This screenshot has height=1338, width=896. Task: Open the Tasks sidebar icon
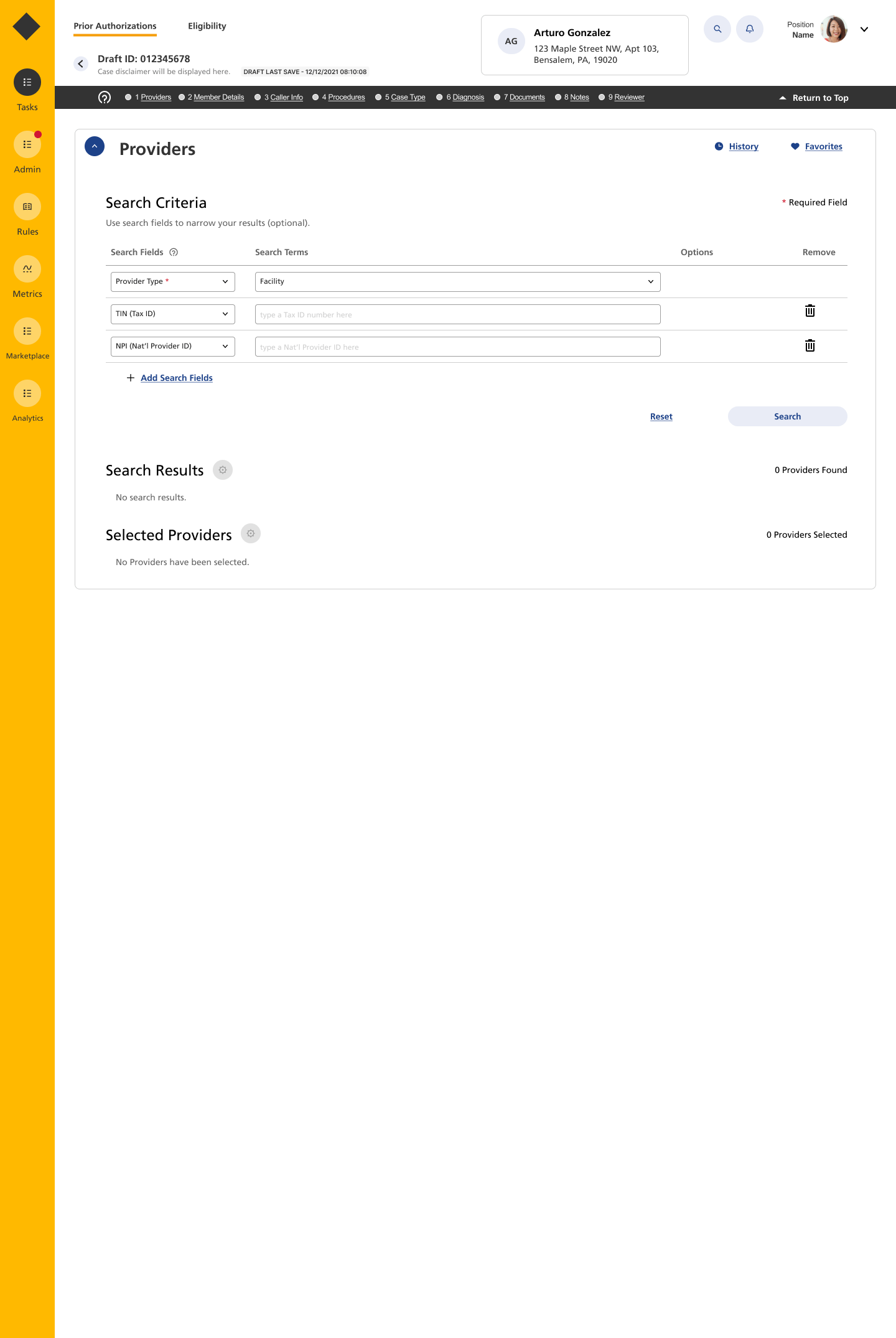click(x=27, y=83)
